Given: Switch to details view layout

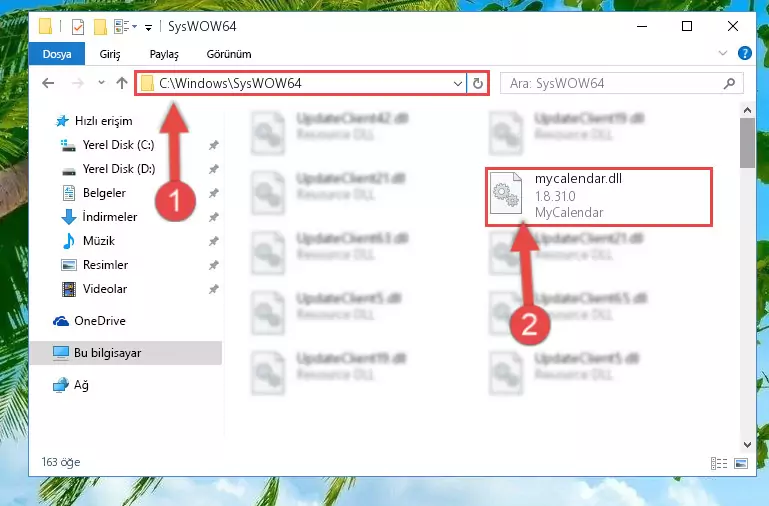Looking at the screenshot, I should point(718,463).
